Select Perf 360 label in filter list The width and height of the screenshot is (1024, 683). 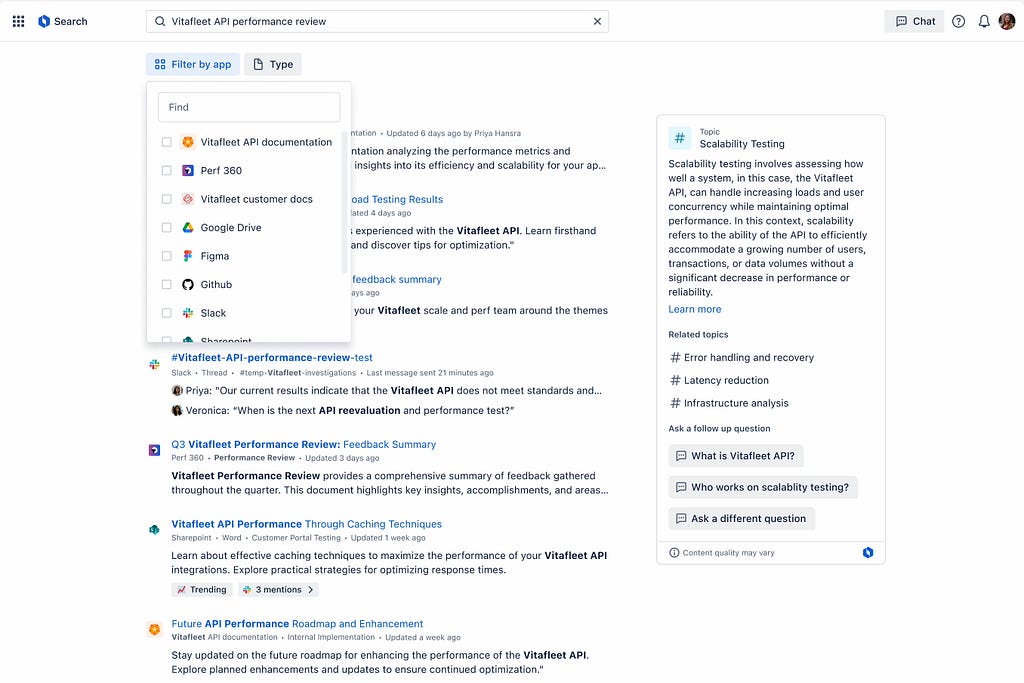pos(221,170)
